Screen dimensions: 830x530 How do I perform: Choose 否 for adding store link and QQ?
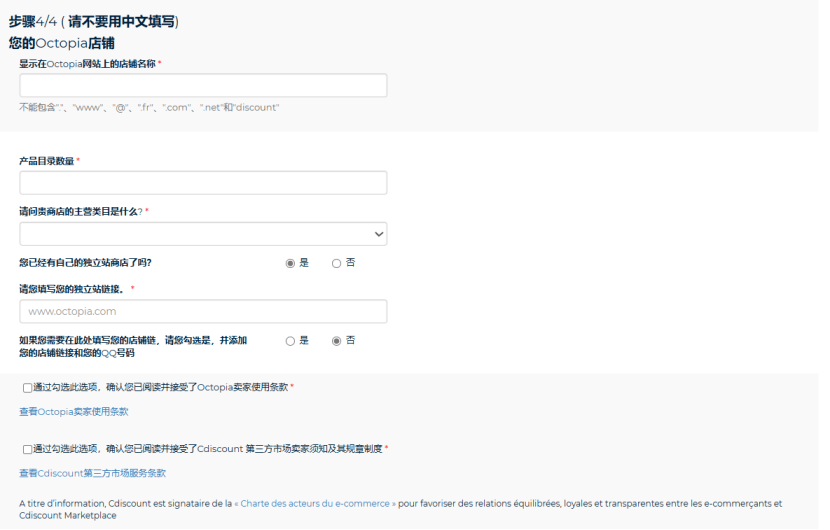tap(336, 341)
